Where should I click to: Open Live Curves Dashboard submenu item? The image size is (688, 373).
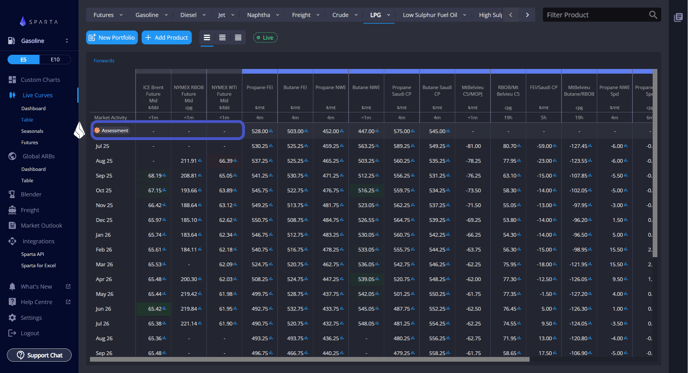(33, 108)
